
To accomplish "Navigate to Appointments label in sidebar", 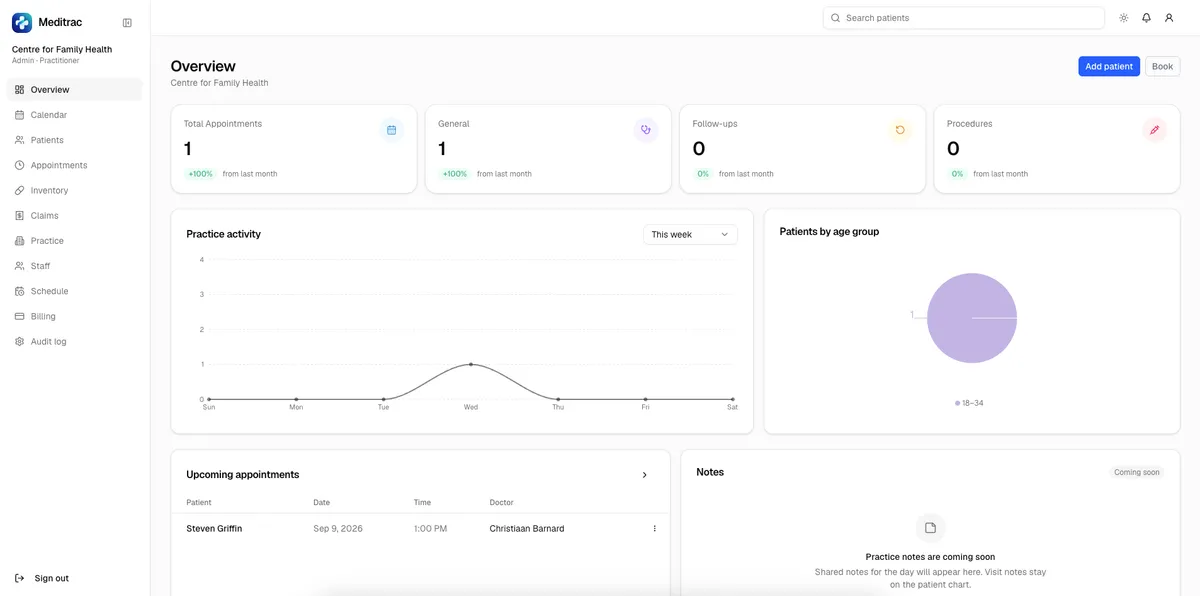I will pyautogui.click(x=59, y=165).
